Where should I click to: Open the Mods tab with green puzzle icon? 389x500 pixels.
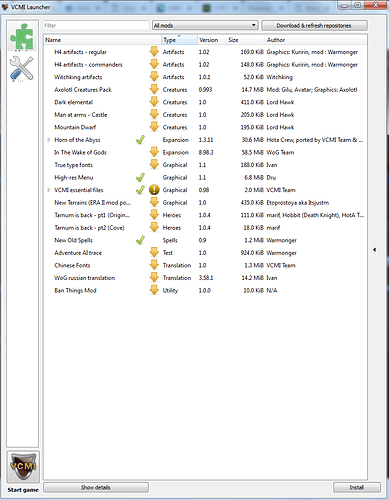coord(22,36)
